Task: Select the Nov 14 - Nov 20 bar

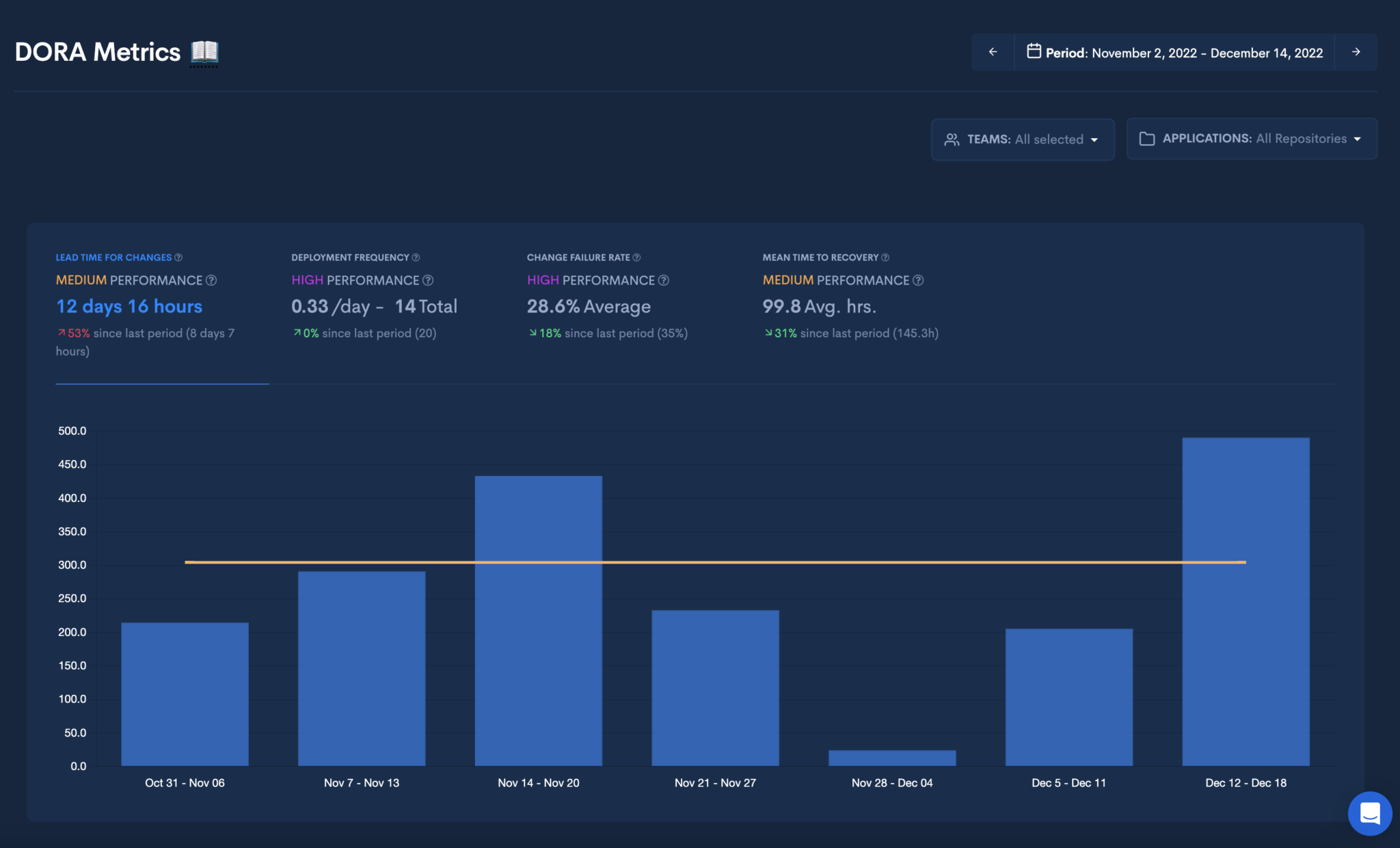Action: coord(538,615)
